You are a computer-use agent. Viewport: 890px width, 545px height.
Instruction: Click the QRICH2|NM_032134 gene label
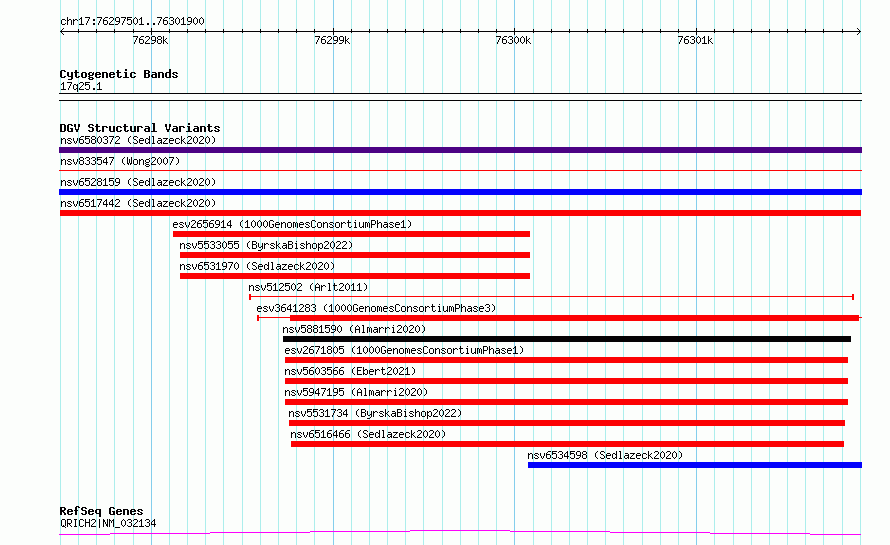coord(108,523)
